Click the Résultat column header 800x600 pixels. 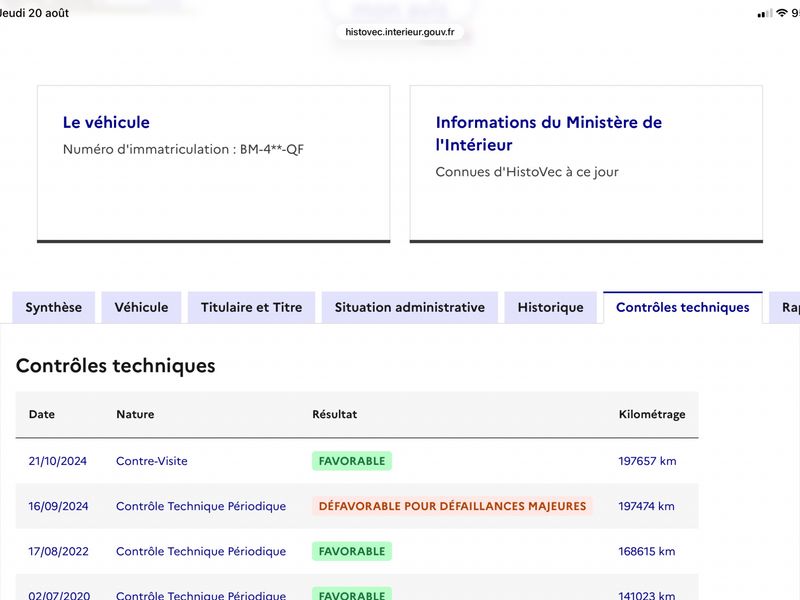(x=335, y=414)
